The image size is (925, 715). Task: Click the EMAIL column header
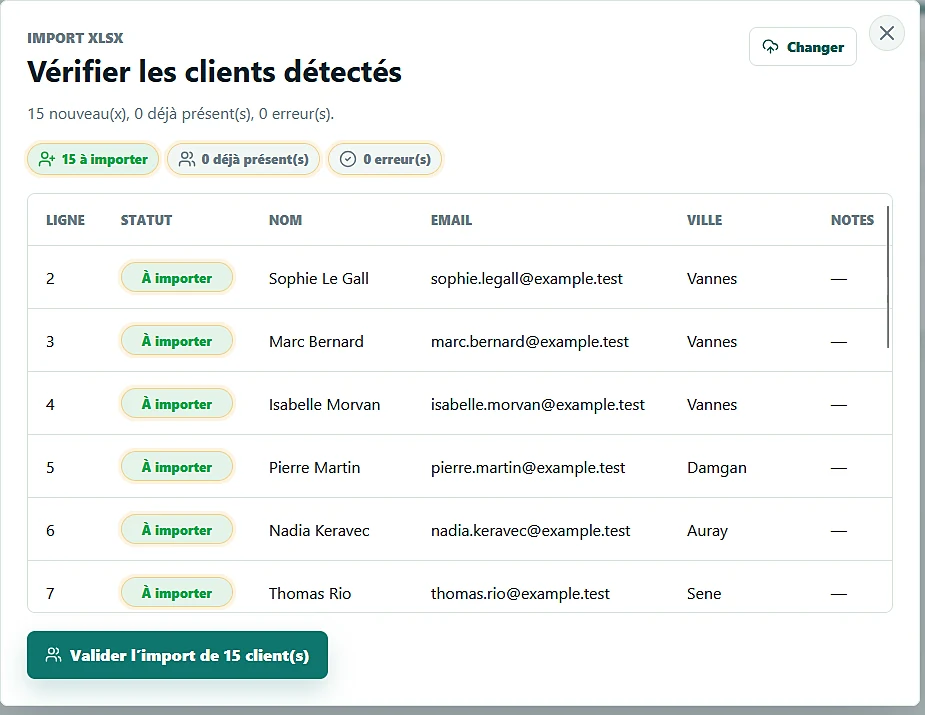point(451,220)
